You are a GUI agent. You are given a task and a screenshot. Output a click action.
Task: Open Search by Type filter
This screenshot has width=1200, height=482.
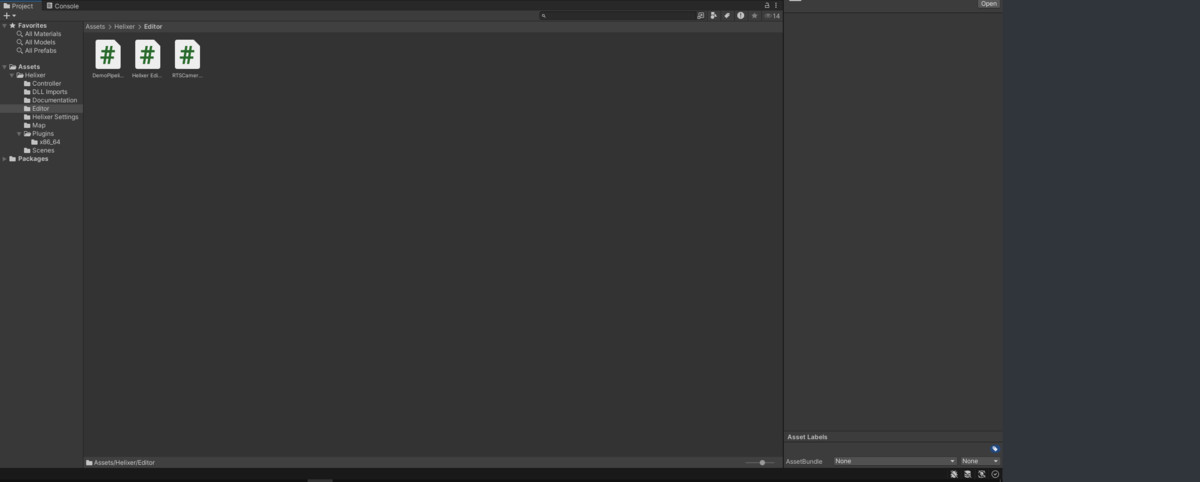point(714,16)
